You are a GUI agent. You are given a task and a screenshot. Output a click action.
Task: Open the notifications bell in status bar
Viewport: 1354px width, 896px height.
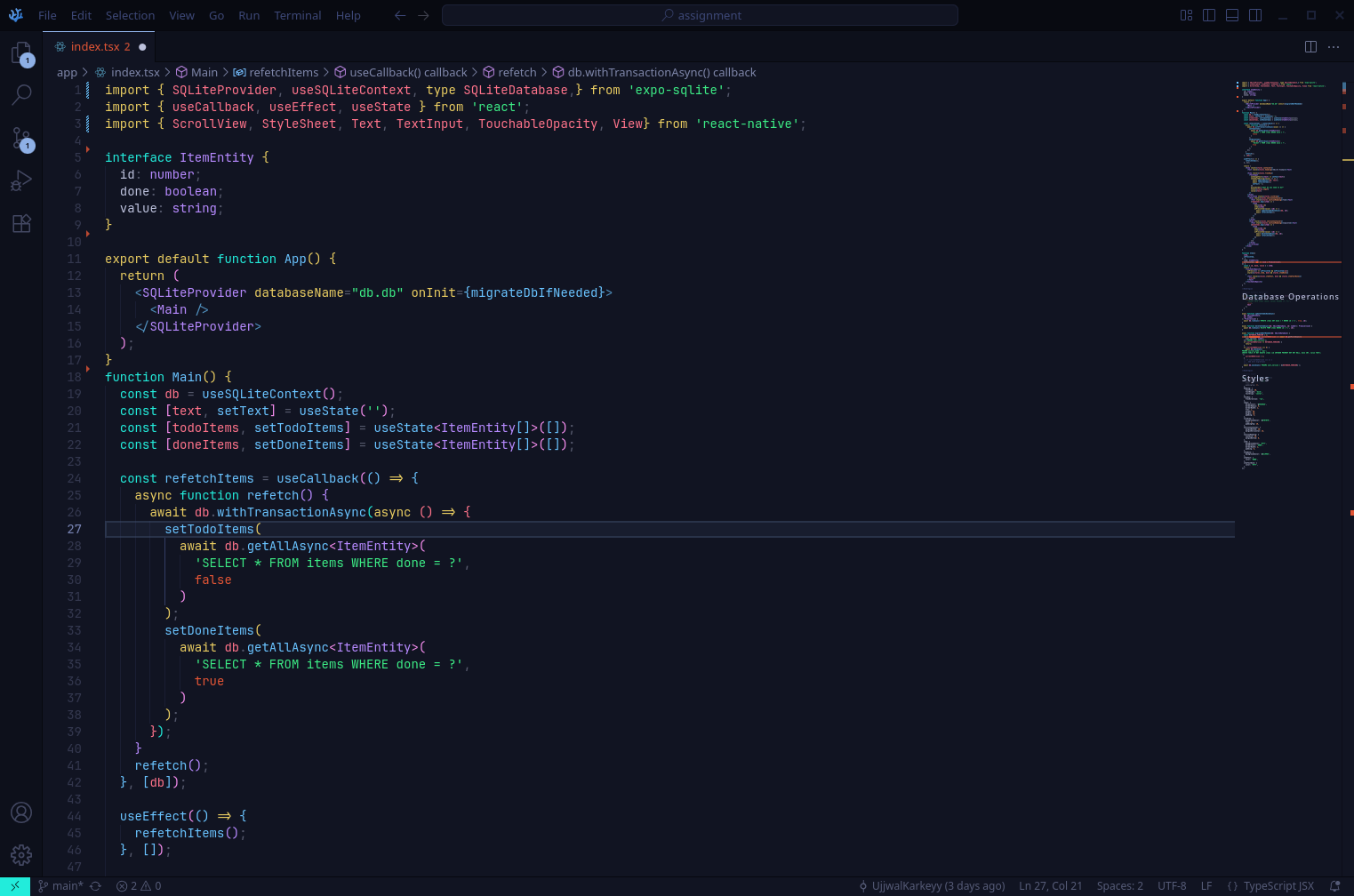tap(1334, 886)
